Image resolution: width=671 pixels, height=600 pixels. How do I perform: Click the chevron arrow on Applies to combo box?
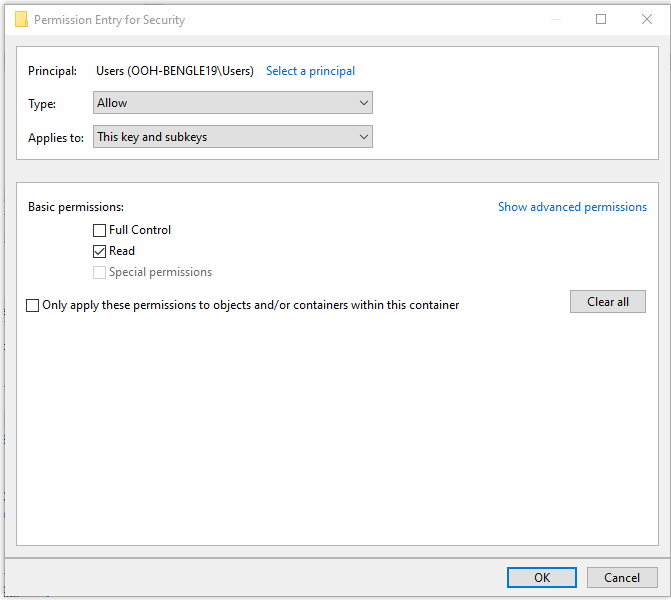(x=364, y=137)
